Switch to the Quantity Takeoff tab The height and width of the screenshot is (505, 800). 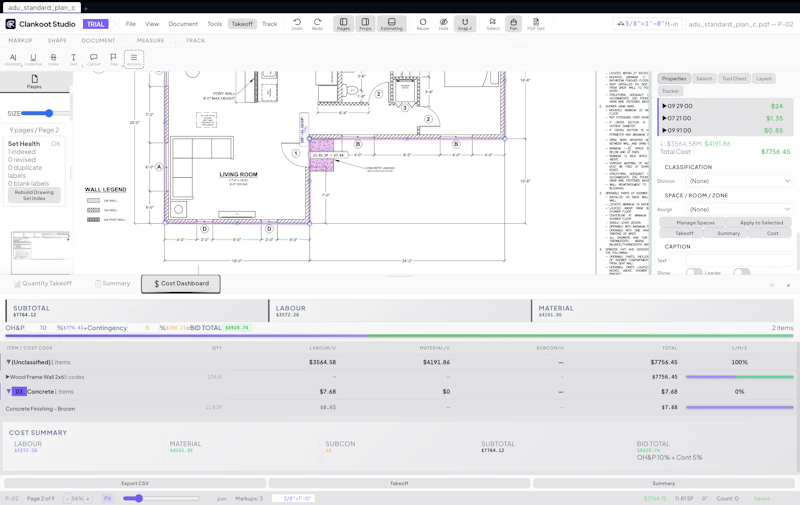(x=43, y=284)
